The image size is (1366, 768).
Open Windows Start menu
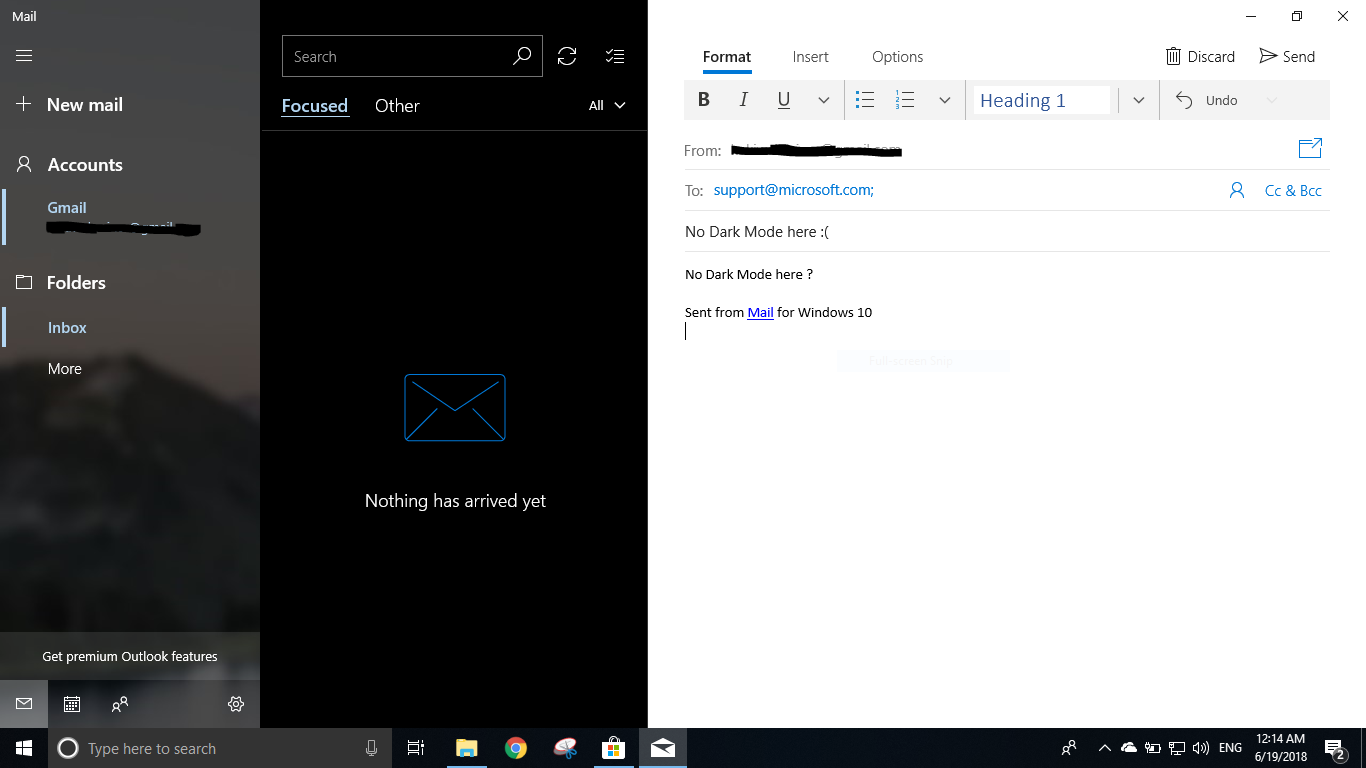24,748
